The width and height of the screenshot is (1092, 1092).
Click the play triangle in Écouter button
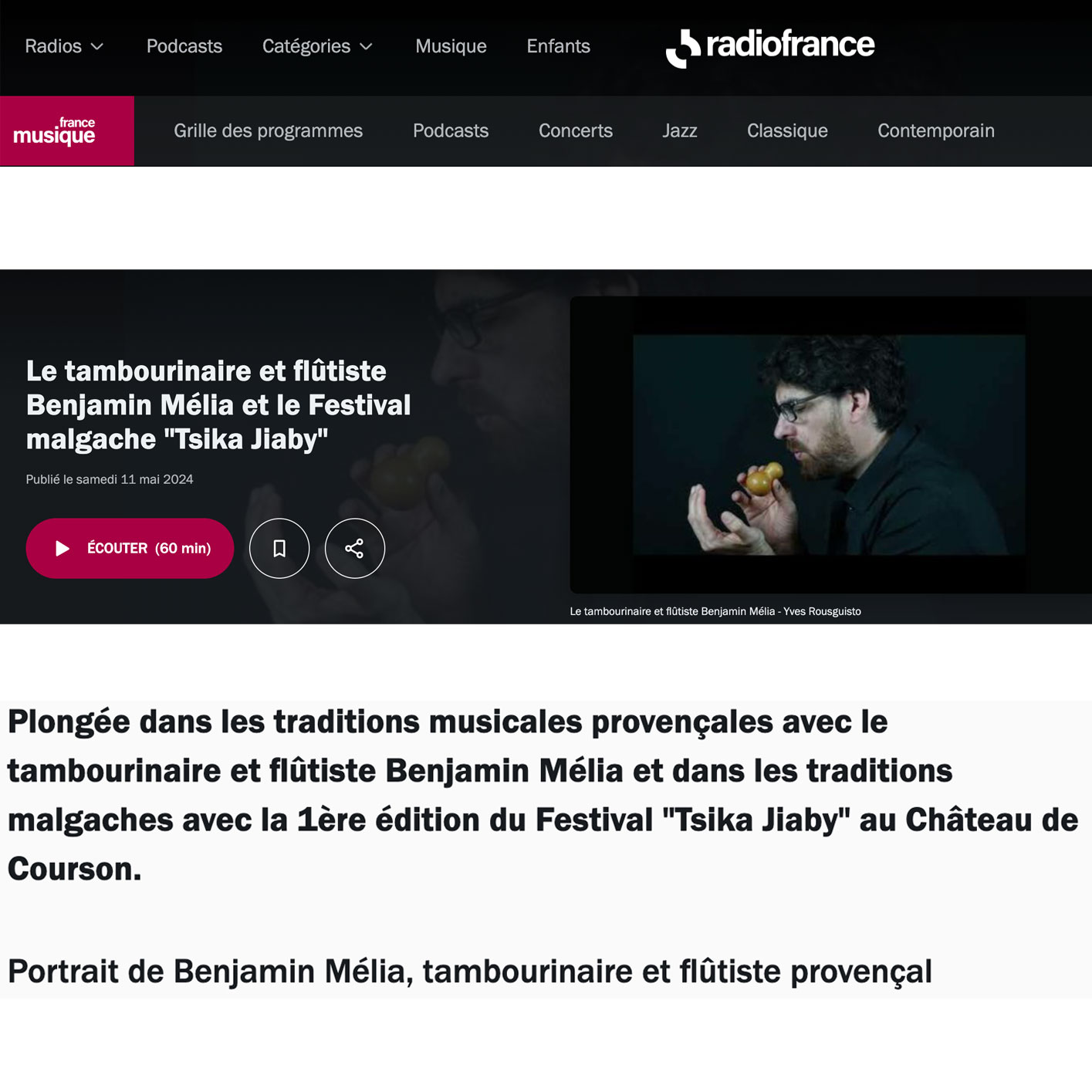click(63, 548)
